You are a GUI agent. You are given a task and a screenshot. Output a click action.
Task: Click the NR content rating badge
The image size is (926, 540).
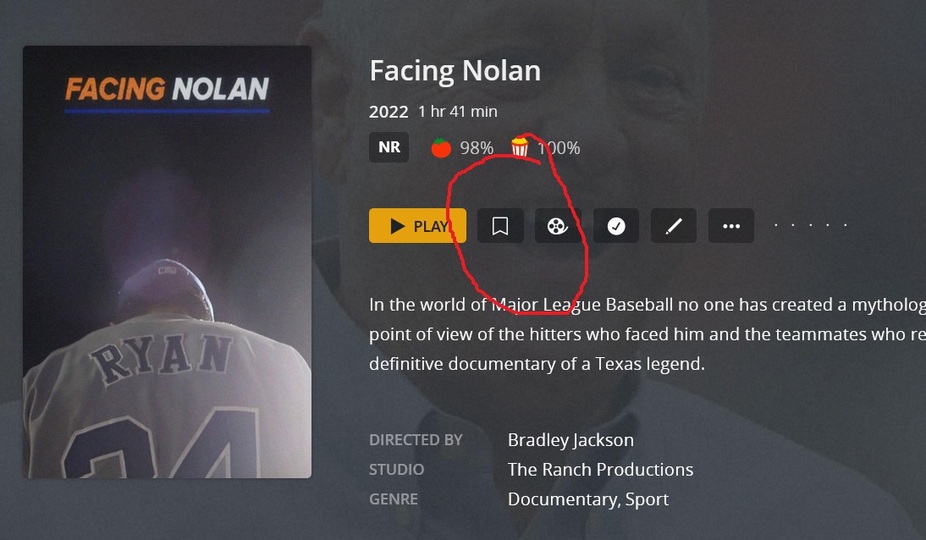(389, 147)
